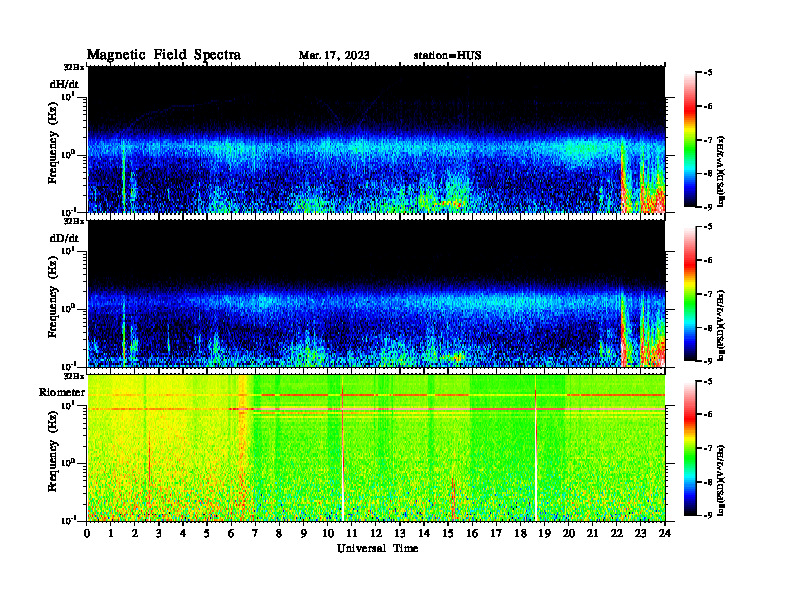Click the log(PSD) label beside dD/dt color bar
The height and width of the screenshot is (612, 792).
(721, 325)
